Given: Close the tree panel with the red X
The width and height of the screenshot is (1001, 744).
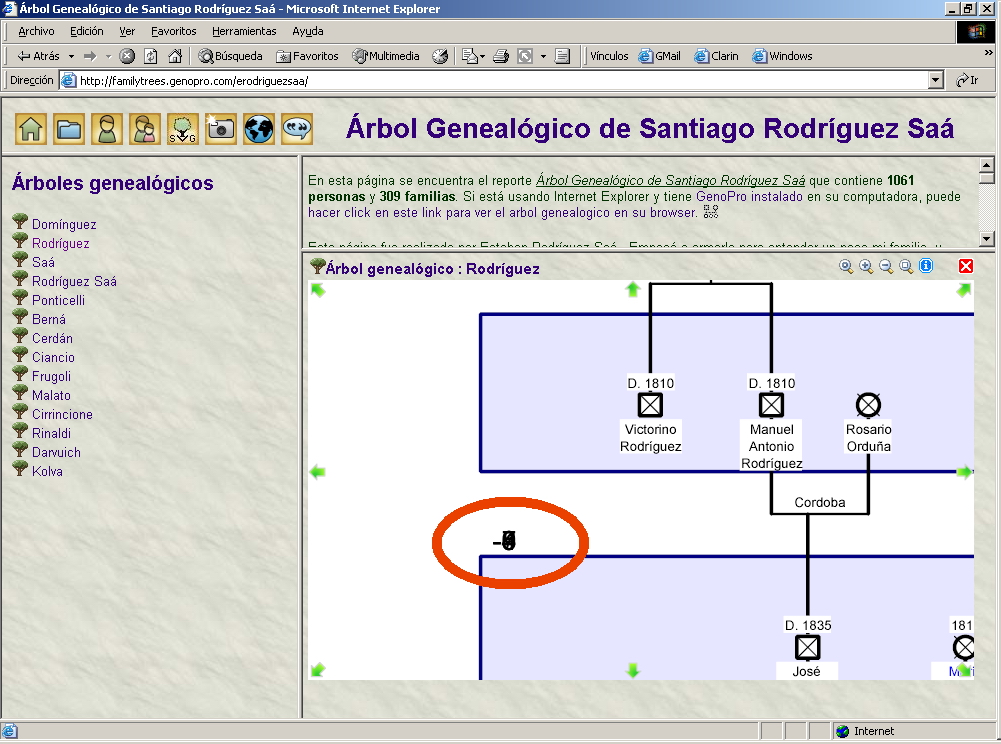Looking at the screenshot, I should point(965,266).
